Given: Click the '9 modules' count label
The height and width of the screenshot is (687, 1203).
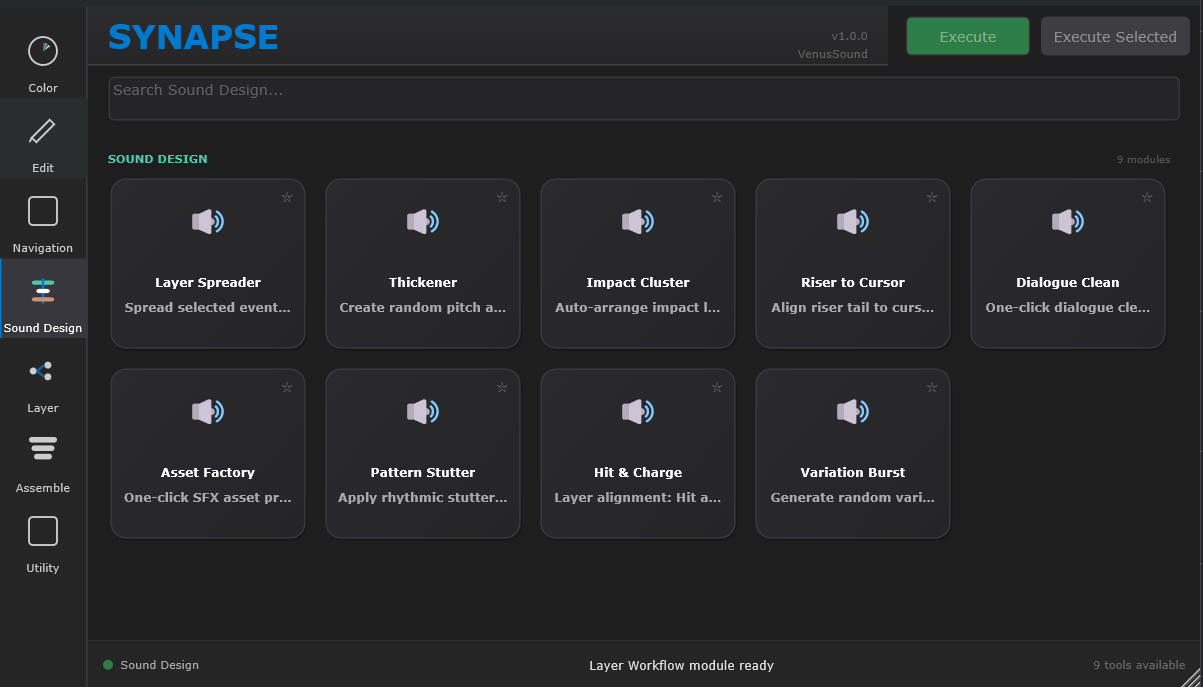Looking at the screenshot, I should coord(1143,160).
